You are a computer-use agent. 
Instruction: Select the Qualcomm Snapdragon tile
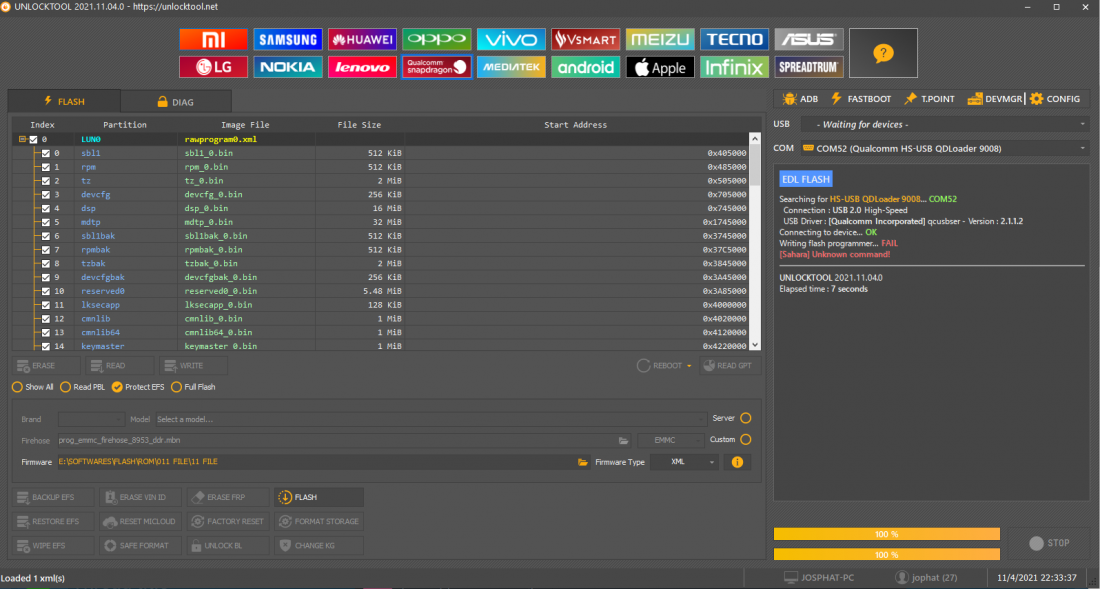coord(436,67)
